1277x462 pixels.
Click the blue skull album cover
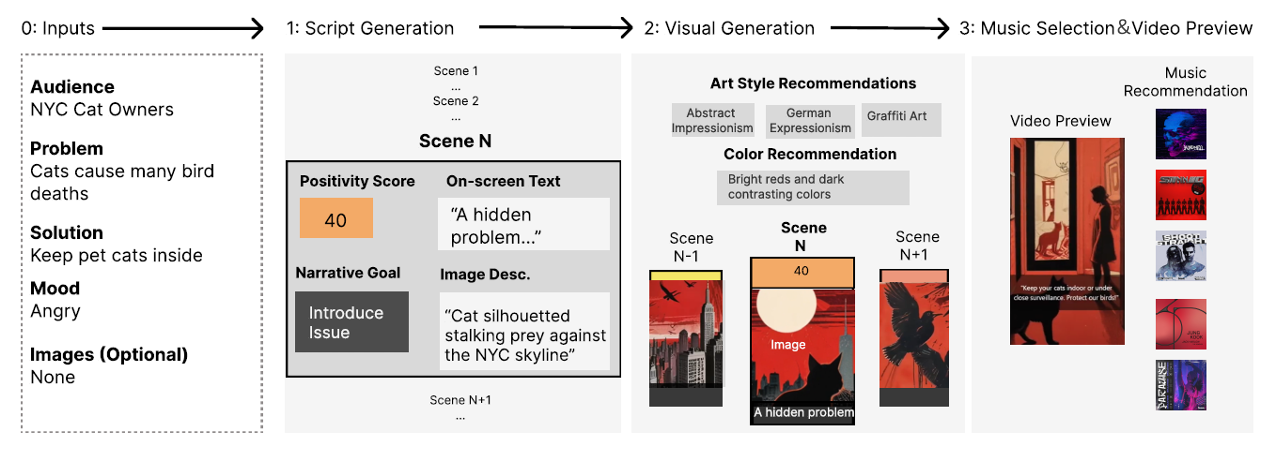point(1180,134)
